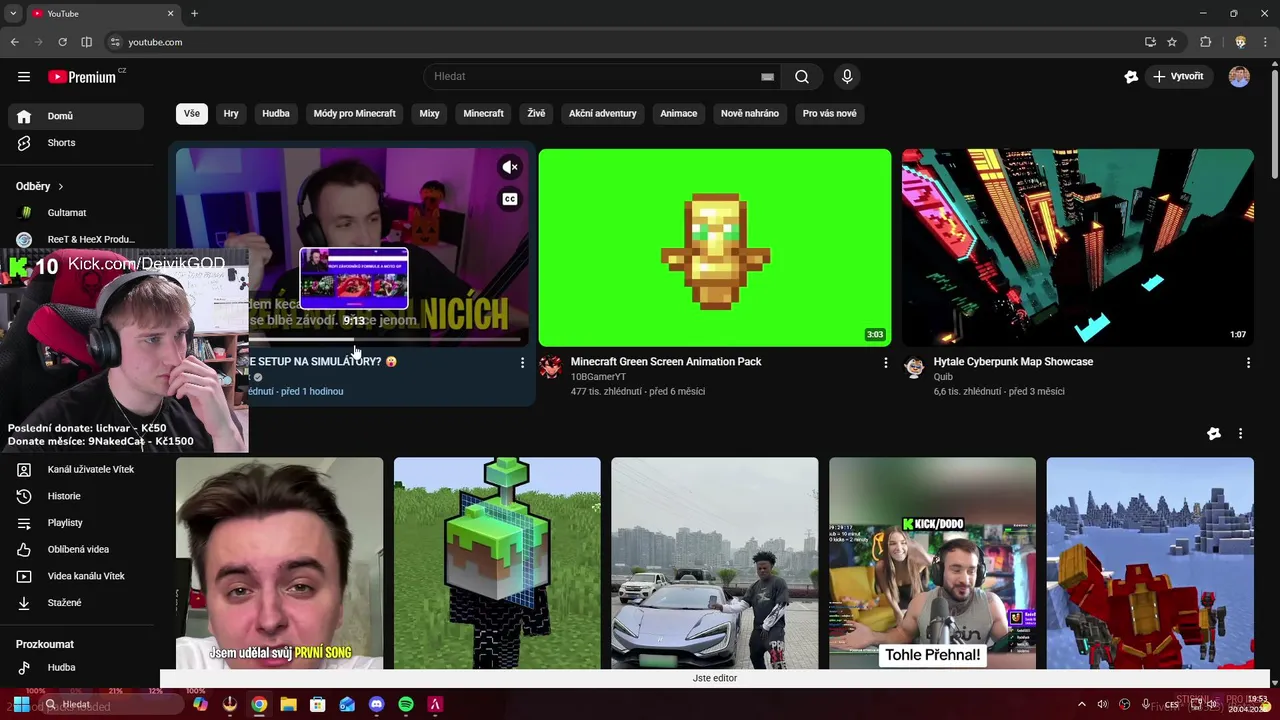Open Hudba under Prozkoumat

[76, 667]
